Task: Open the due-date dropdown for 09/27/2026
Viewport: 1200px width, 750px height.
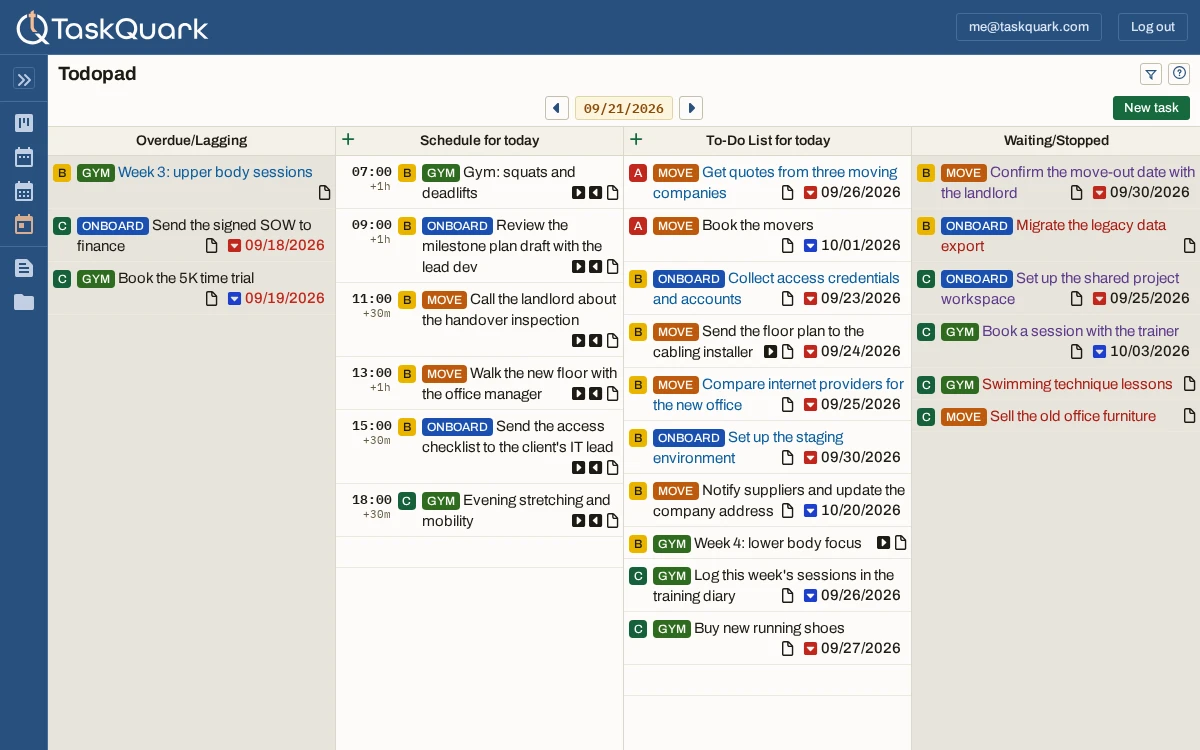Action: tap(810, 649)
